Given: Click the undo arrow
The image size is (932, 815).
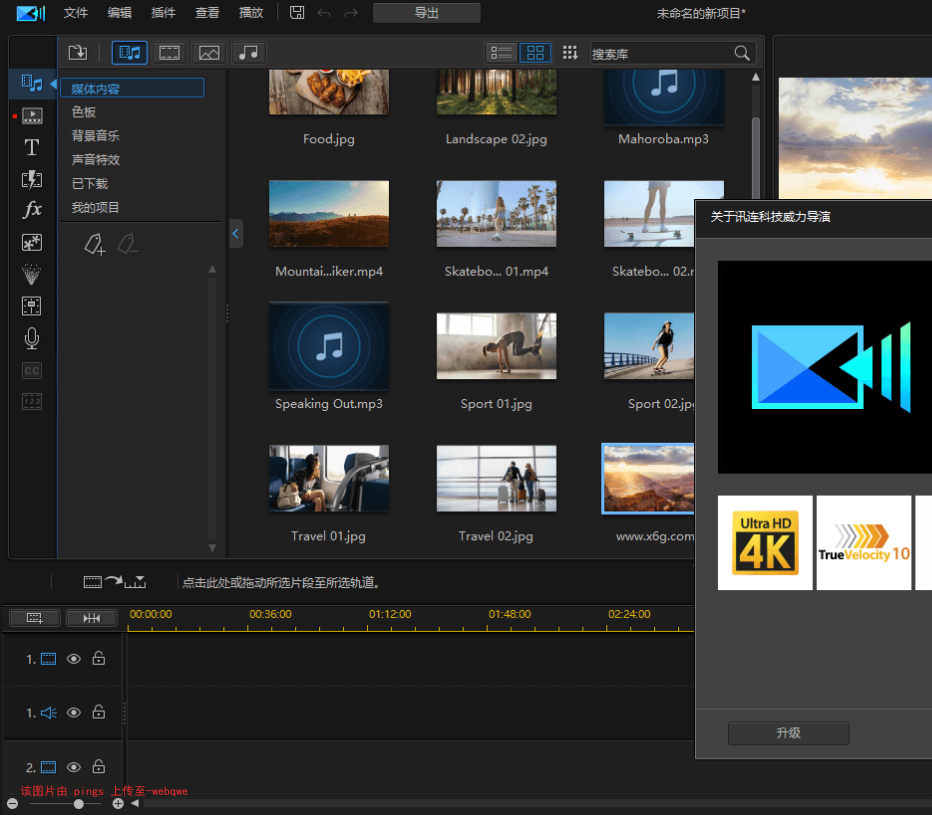Looking at the screenshot, I should pyautogui.click(x=324, y=12).
